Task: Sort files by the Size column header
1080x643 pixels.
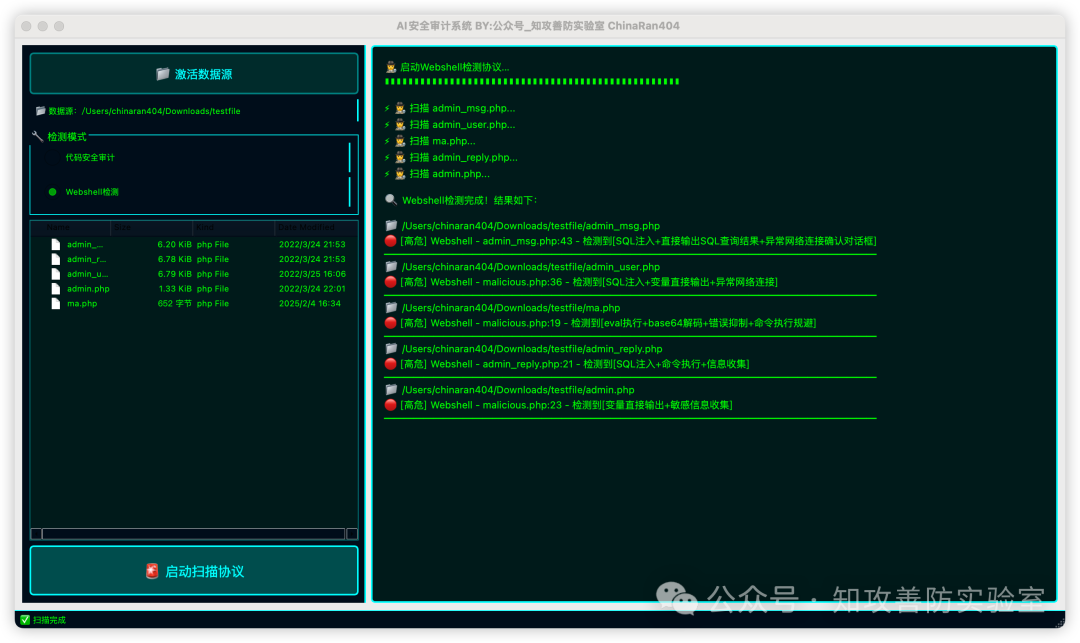Action: (152, 227)
